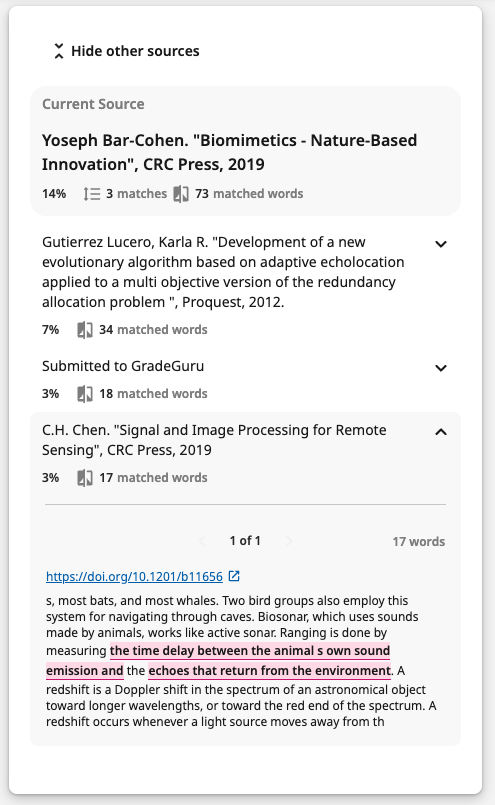This screenshot has width=495, height=805.
Task: Click matched words icon next to 73
Action: tap(181, 194)
